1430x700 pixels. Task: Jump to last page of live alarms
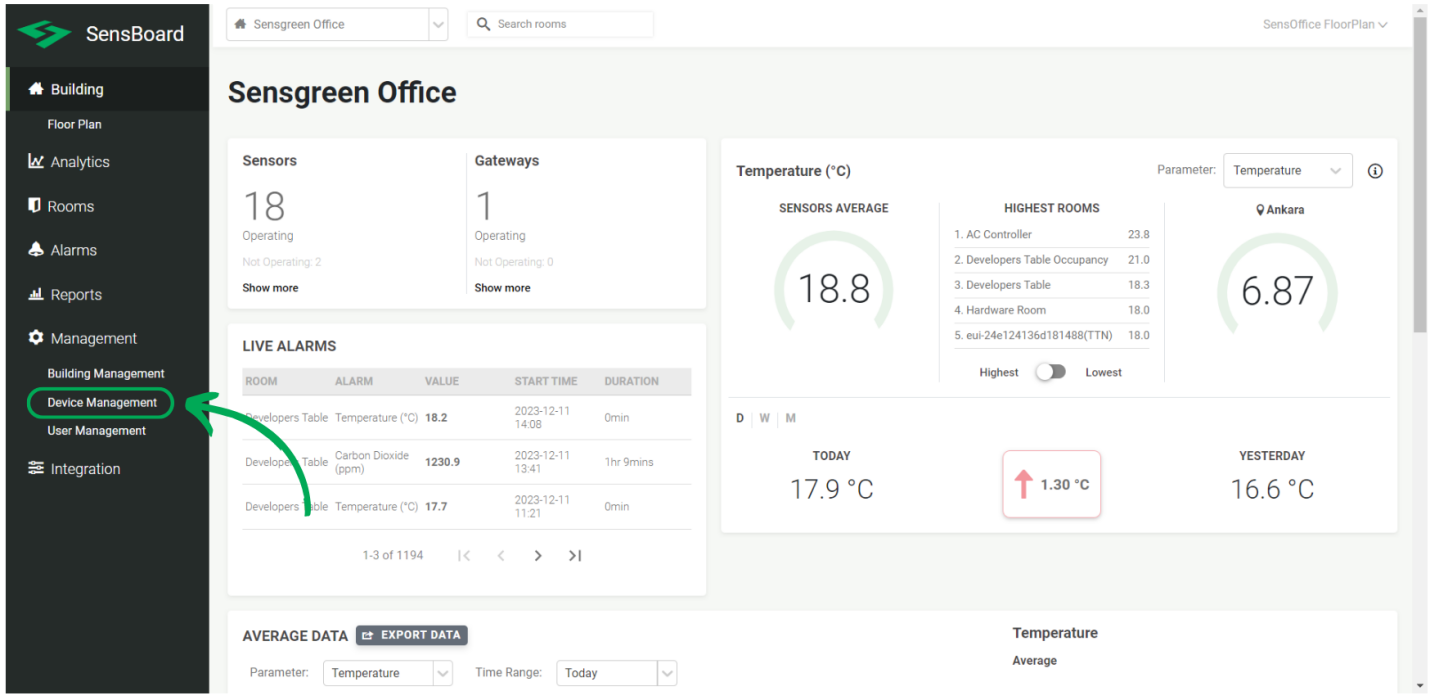[575, 556]
